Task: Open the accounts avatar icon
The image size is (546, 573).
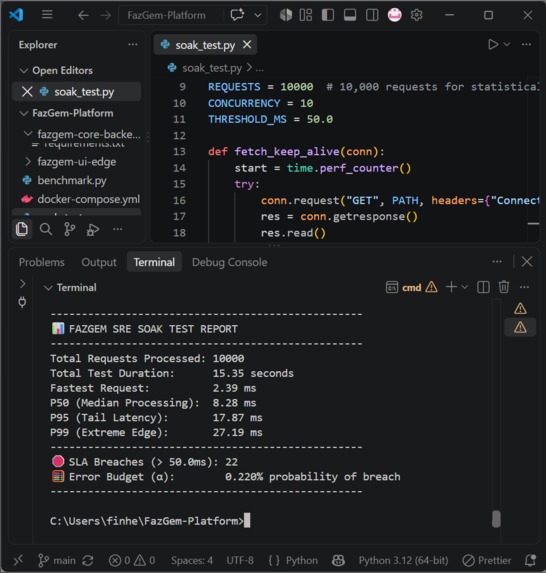Action: pos(394,15)
